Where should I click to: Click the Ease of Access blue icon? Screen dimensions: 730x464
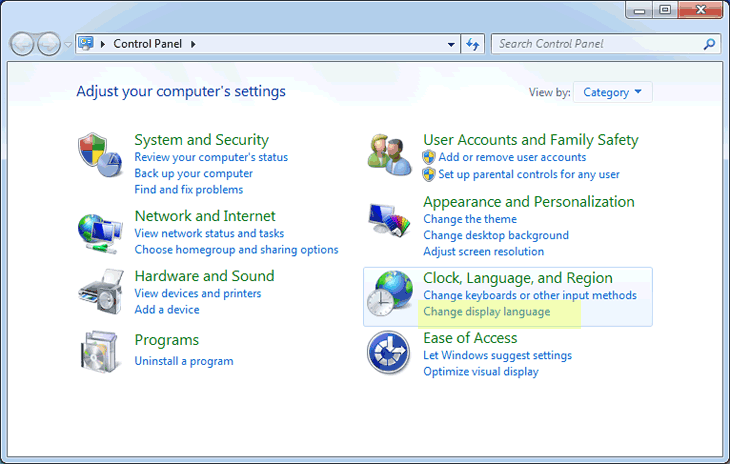[388, 353]
